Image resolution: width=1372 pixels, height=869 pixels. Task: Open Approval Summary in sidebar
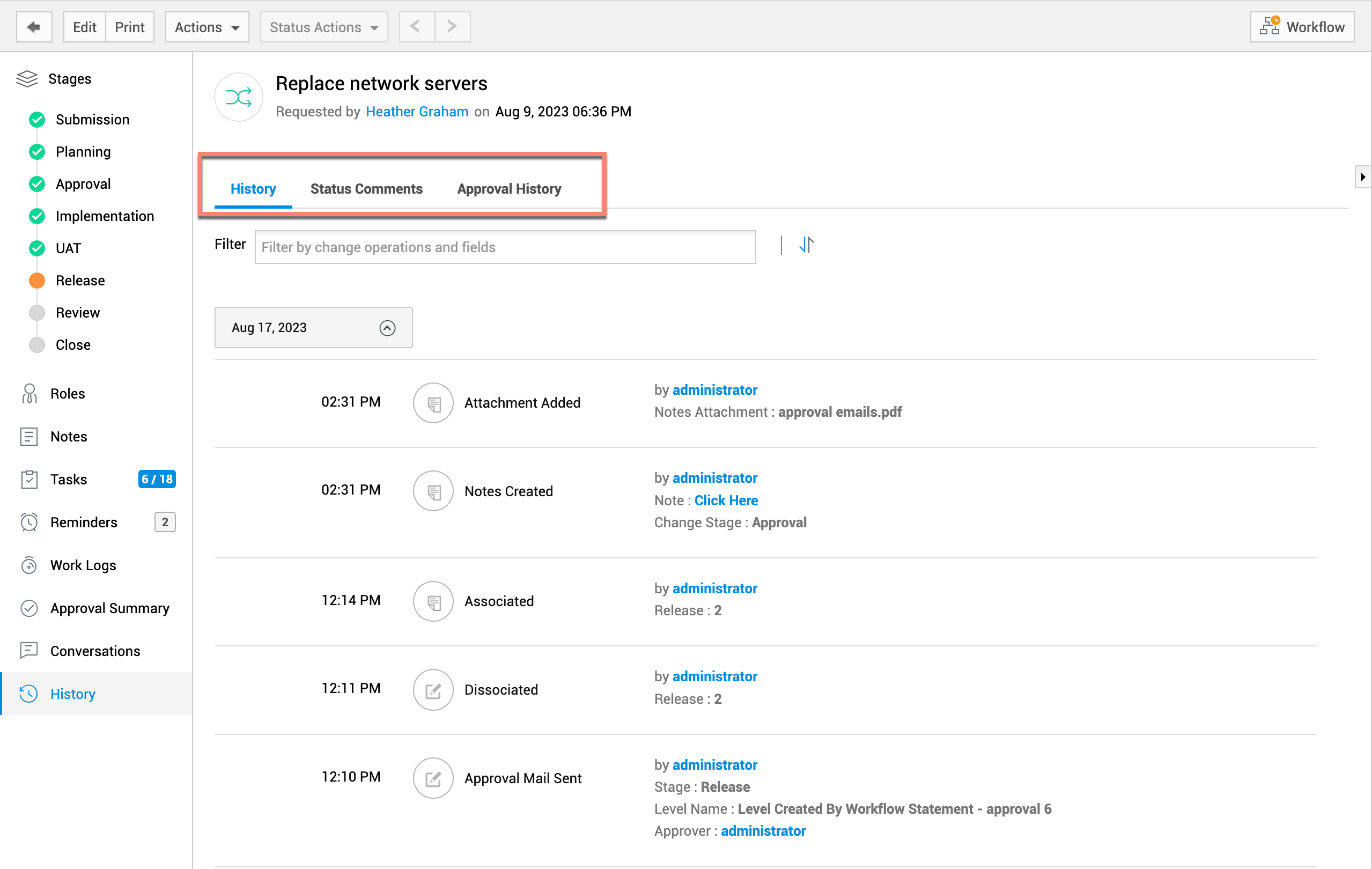(x=109, y=607)
